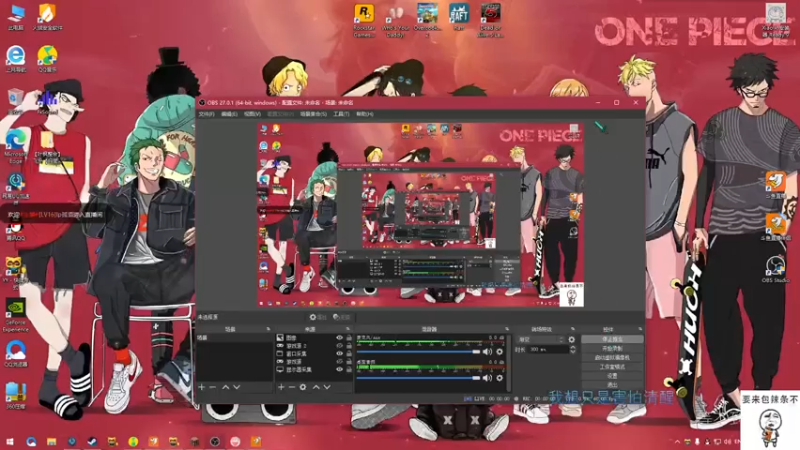Click the 工作室模式 studio mode button

pyautogui.click(x=612, y=367)
